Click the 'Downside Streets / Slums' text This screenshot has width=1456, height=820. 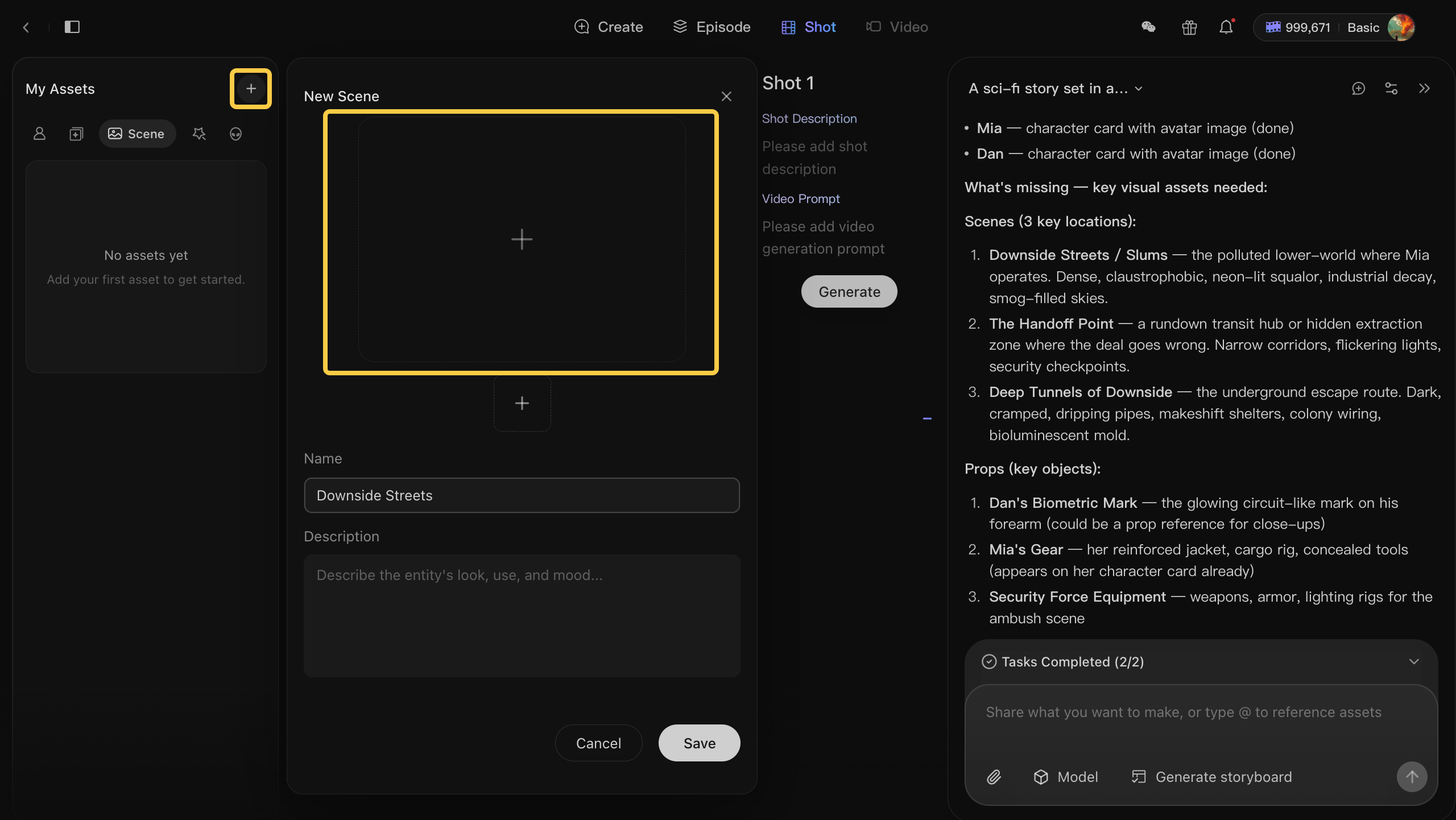(x=1078, y=255)
